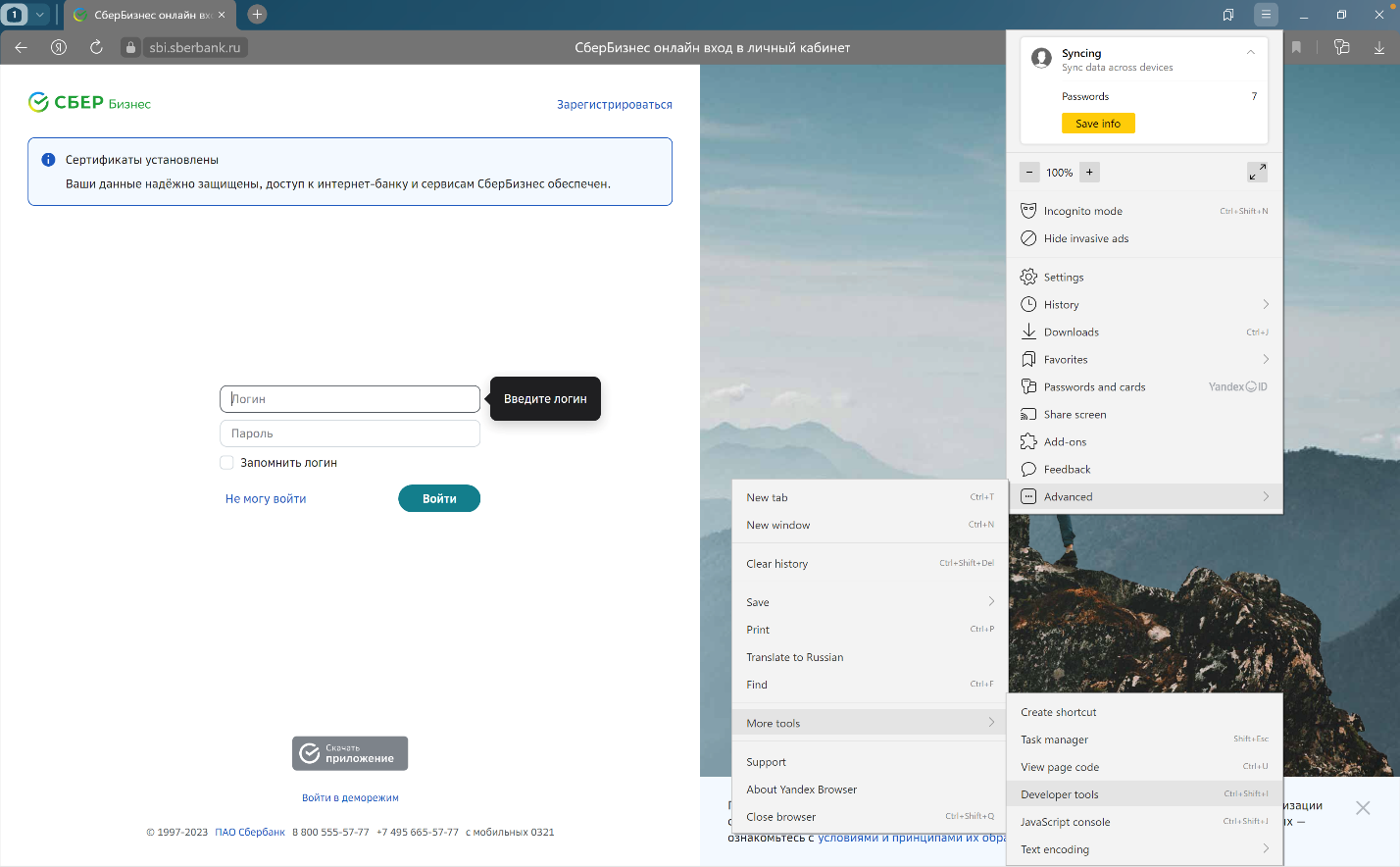Click the hamburger main menu button
This screenshot has width=1400, height=867.
pyautogui.click(x=1266, y=15)
